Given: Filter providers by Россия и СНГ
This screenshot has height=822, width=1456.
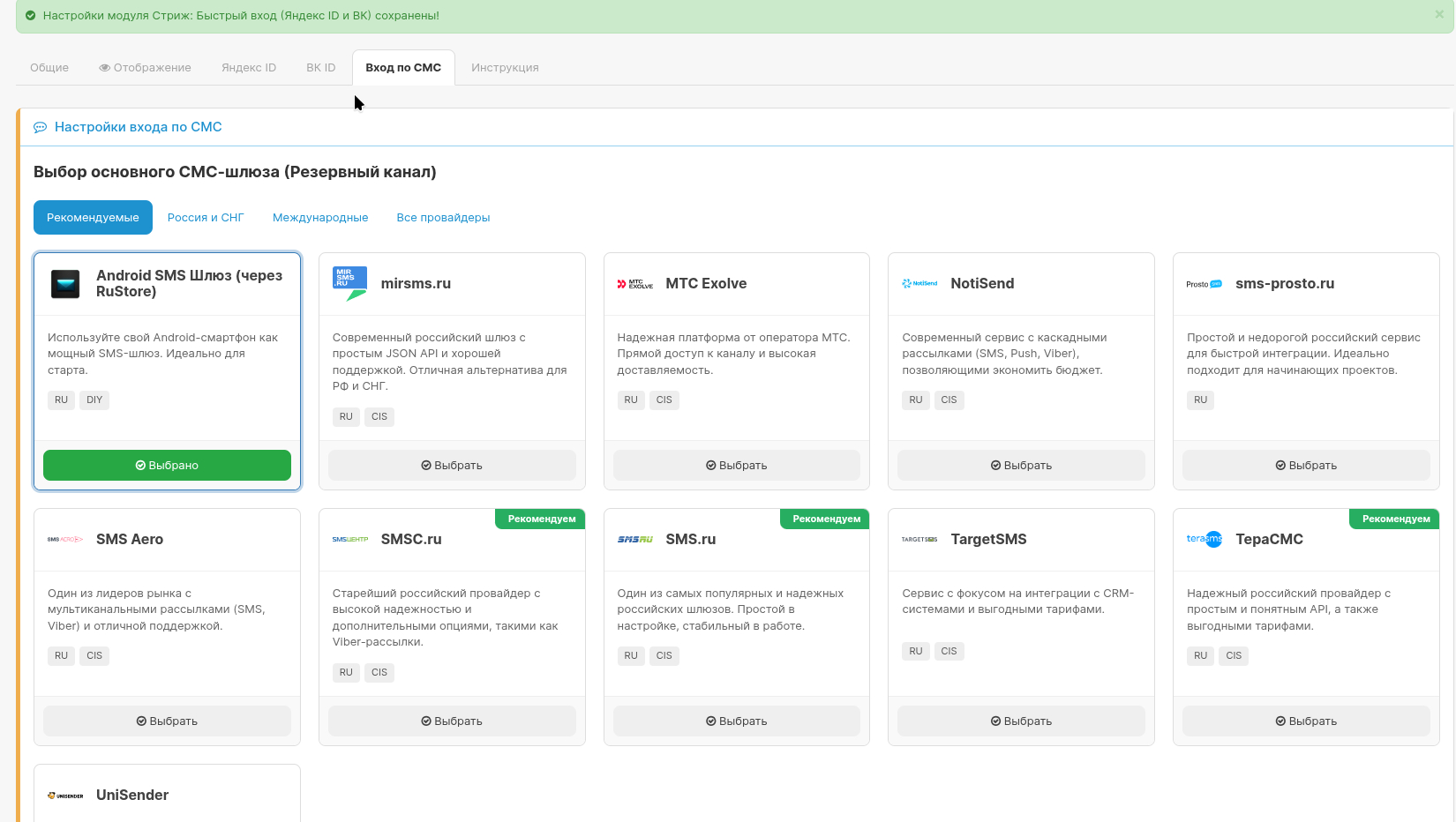Looking at the screenshot, I should [x=206, y=218].
